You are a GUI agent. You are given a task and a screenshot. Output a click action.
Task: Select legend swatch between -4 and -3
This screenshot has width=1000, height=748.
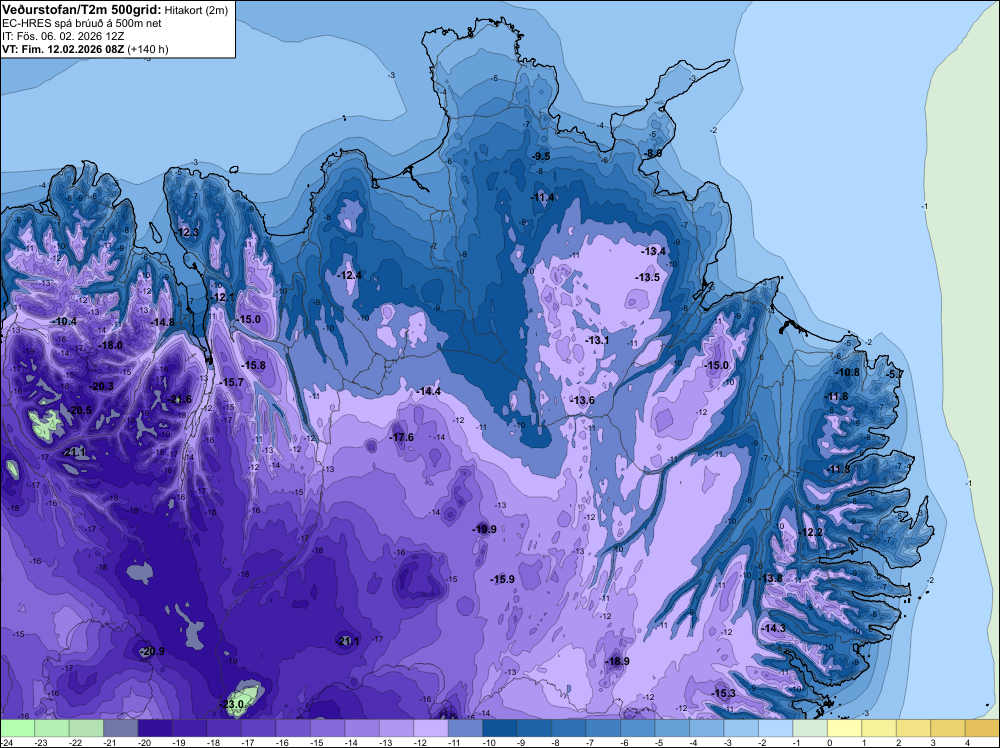click(x=707, y=728)
